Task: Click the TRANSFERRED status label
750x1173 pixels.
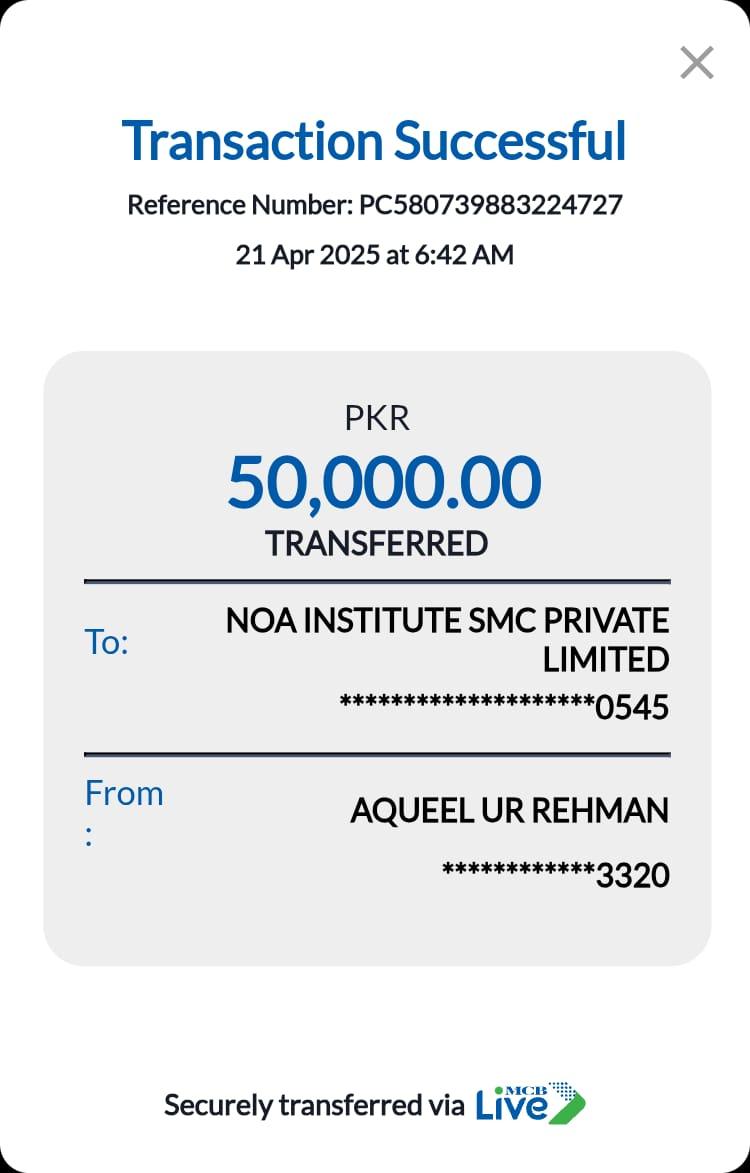Action: click(376, 543)
